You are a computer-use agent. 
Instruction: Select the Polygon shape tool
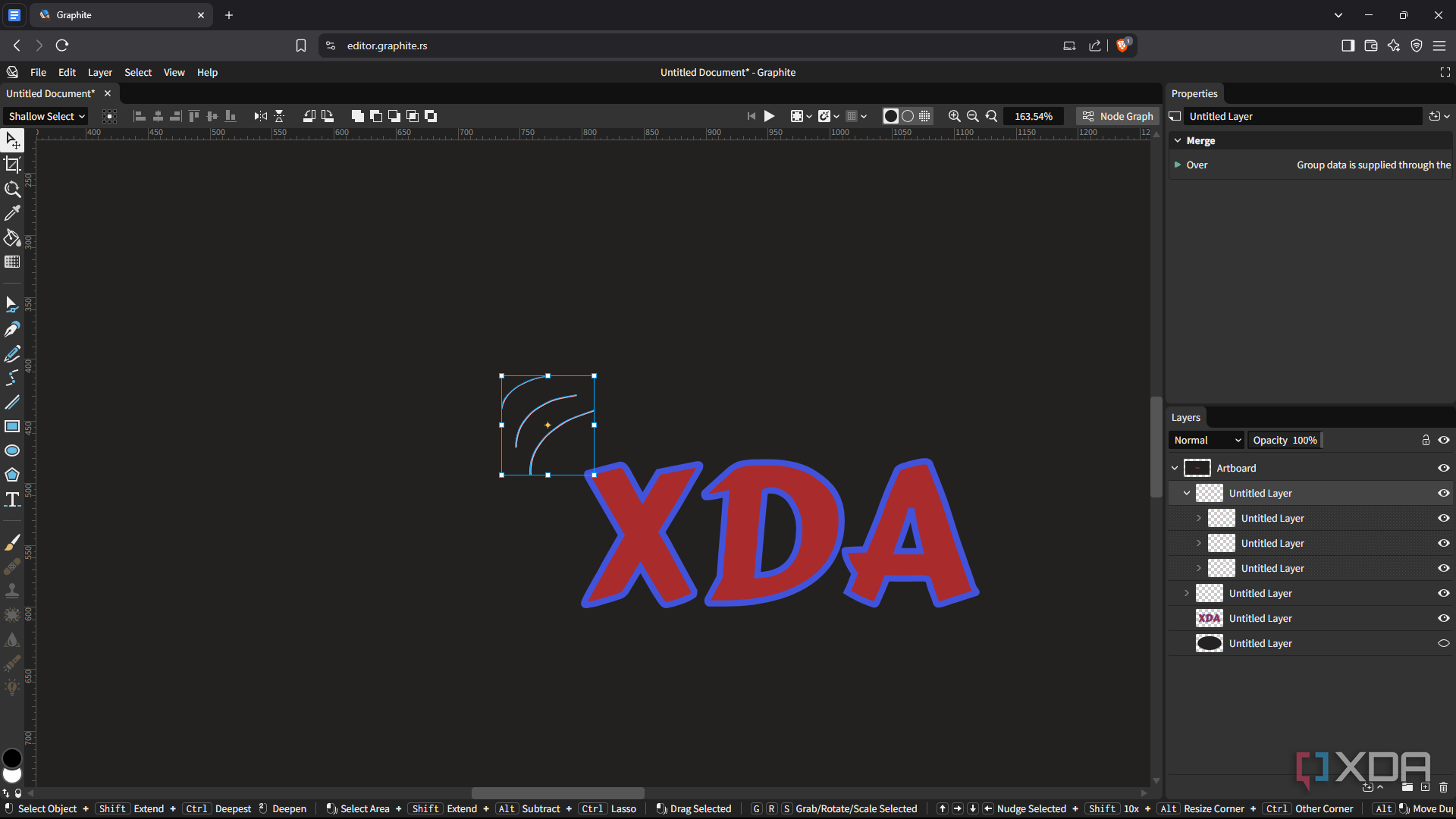(x=12, y=475)
